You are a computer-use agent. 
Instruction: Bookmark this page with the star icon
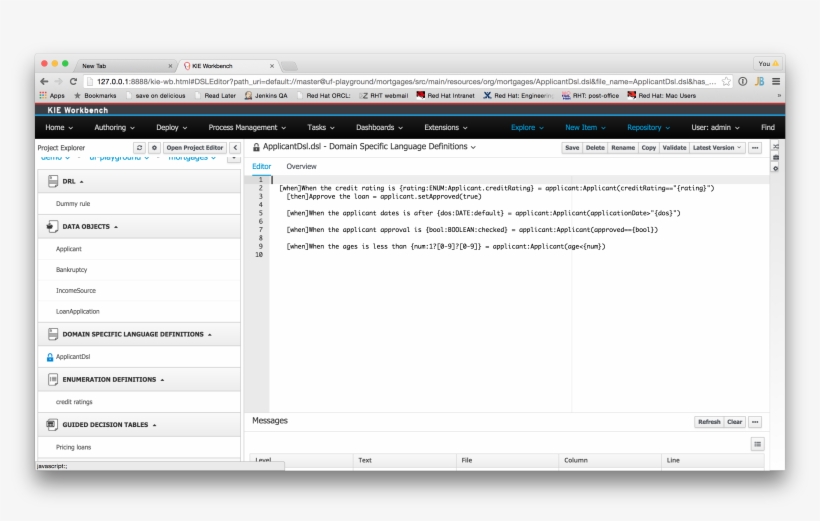pyautogui.click(x=726, y=82)
